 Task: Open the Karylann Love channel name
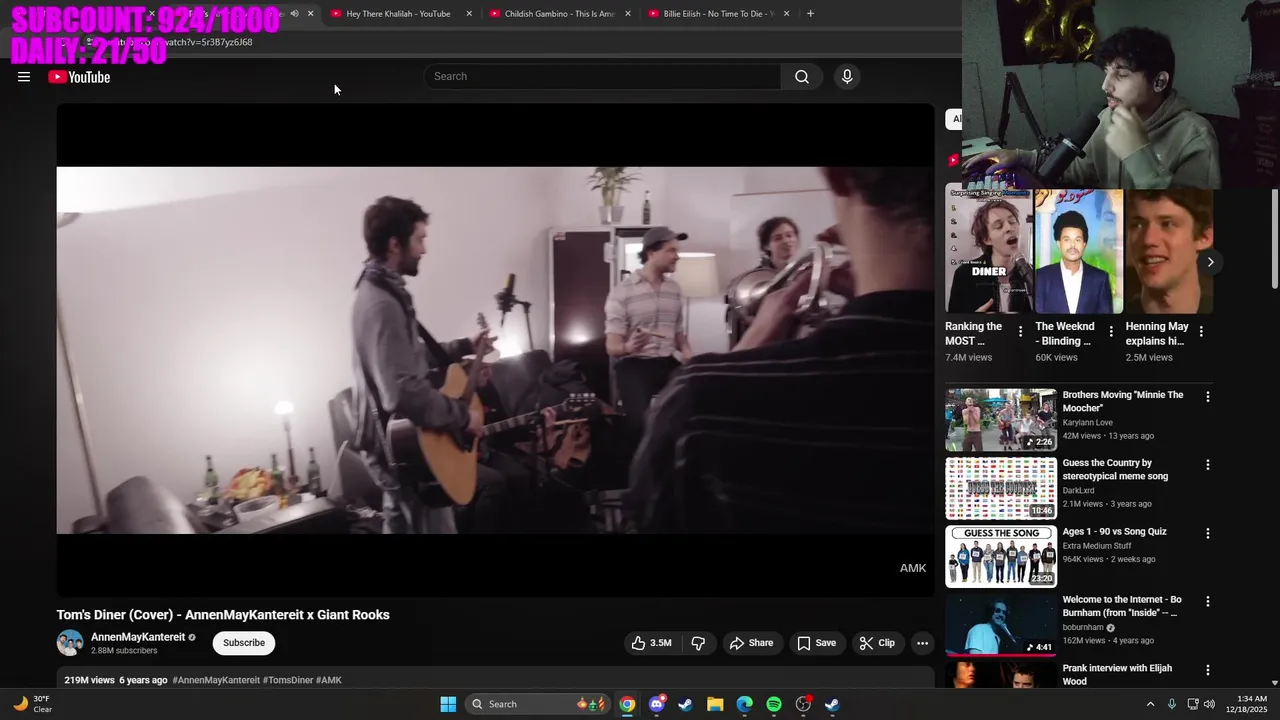pyautogui.click(x=1088, y=423)
